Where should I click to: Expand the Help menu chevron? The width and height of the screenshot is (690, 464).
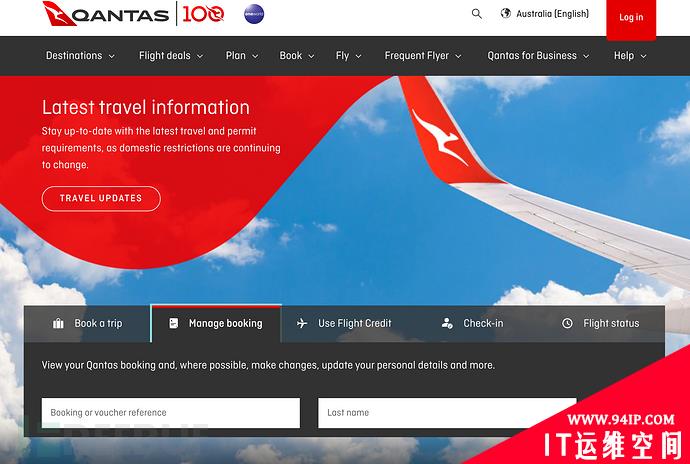643,56
